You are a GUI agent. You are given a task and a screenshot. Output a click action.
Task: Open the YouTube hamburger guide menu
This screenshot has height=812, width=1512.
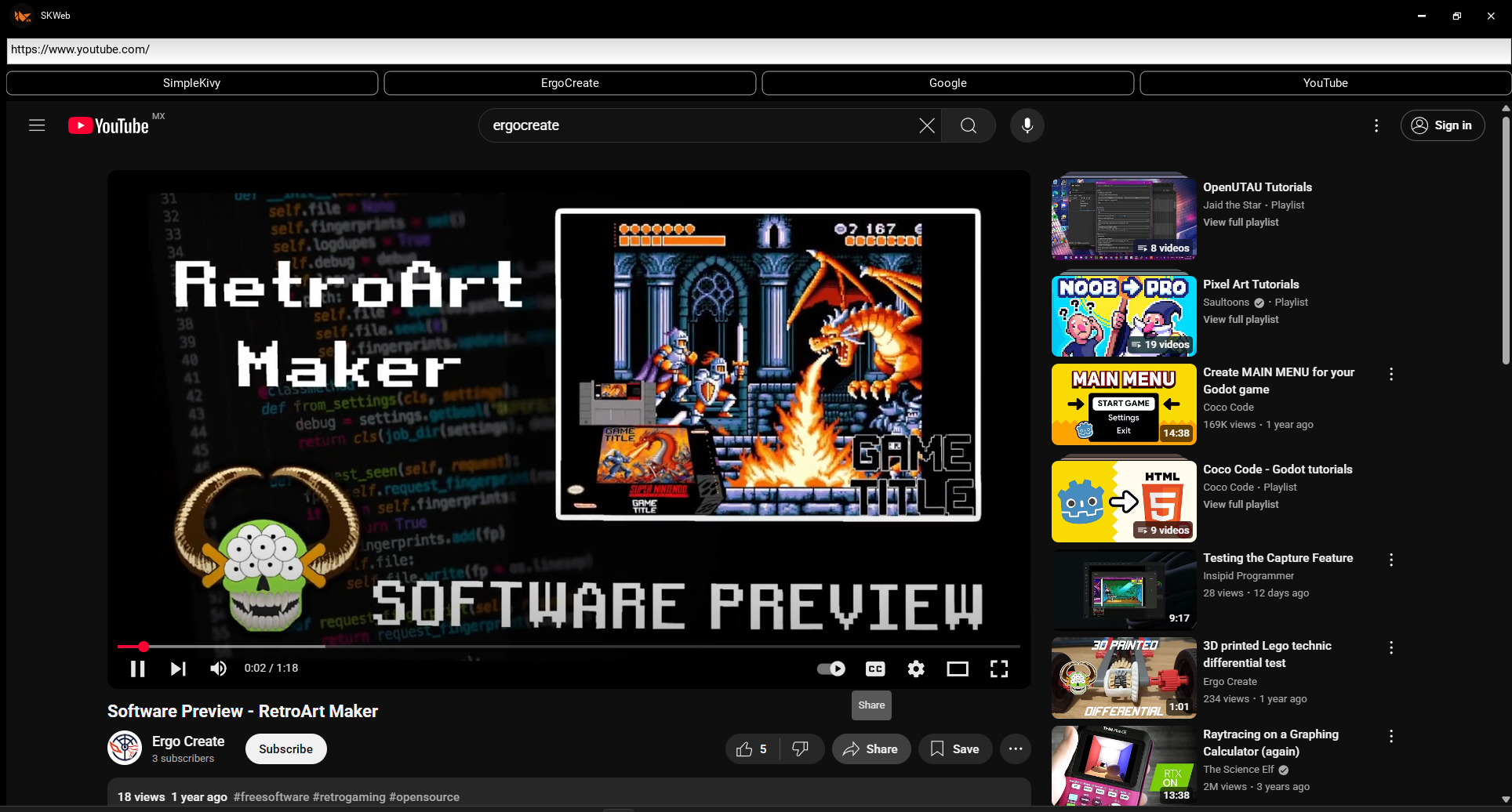point(37,125)
